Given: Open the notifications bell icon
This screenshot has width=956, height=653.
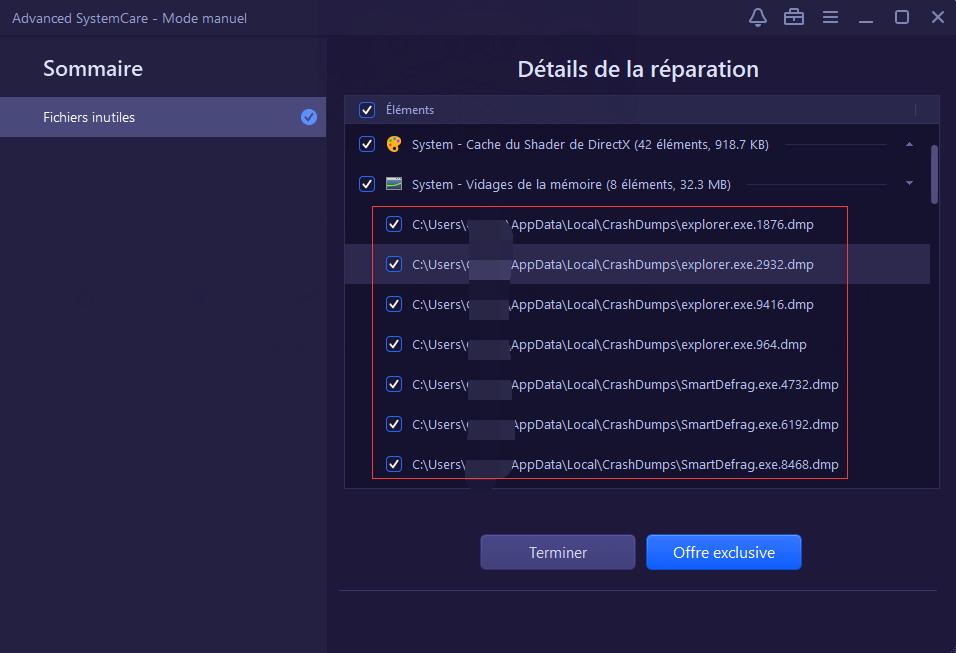Looking at the screenshot, I should 758,18.
